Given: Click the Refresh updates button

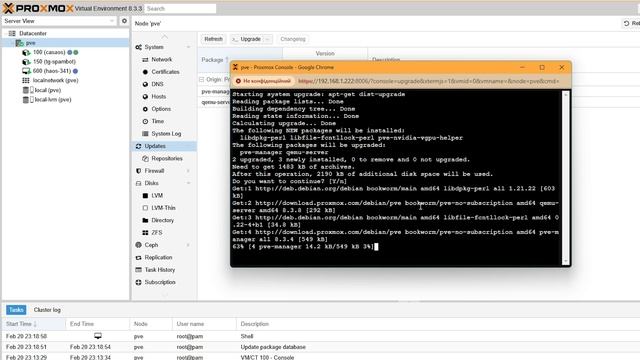Looking at the screenshot, I should pyautogui.click(x=213, y=39).
